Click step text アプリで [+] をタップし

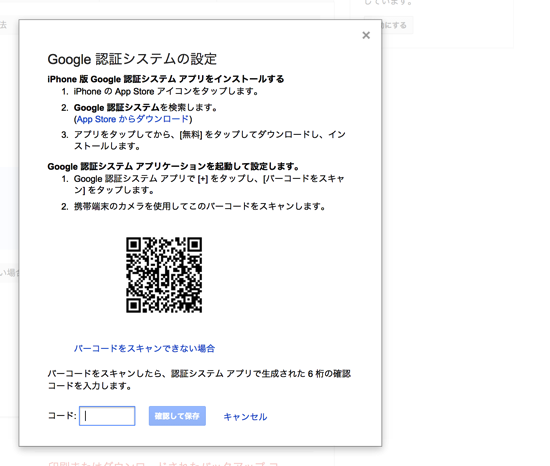[x=209, y=184]
